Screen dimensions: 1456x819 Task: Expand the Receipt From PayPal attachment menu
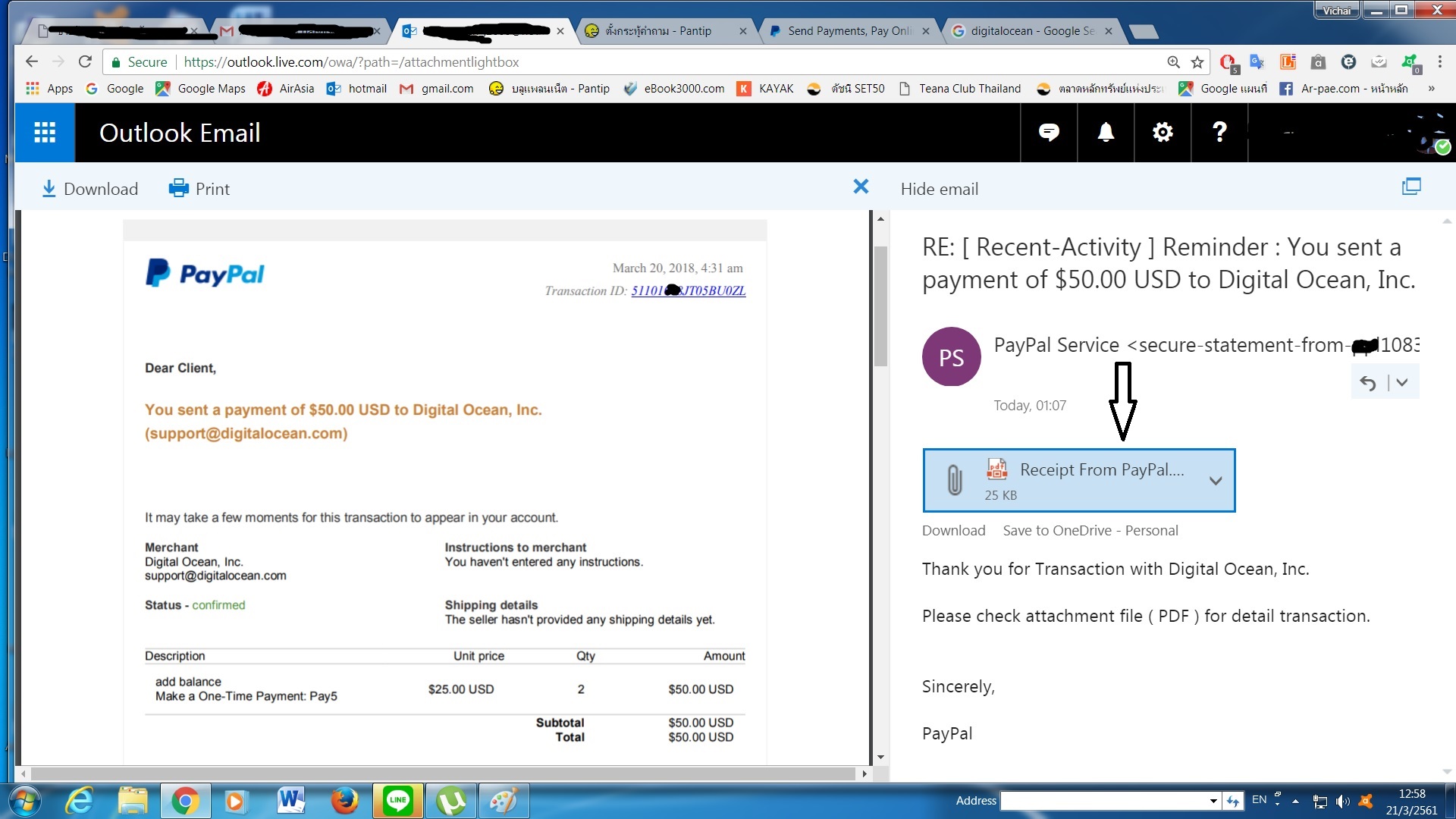pyautogui.click(x=1216, y=481)
